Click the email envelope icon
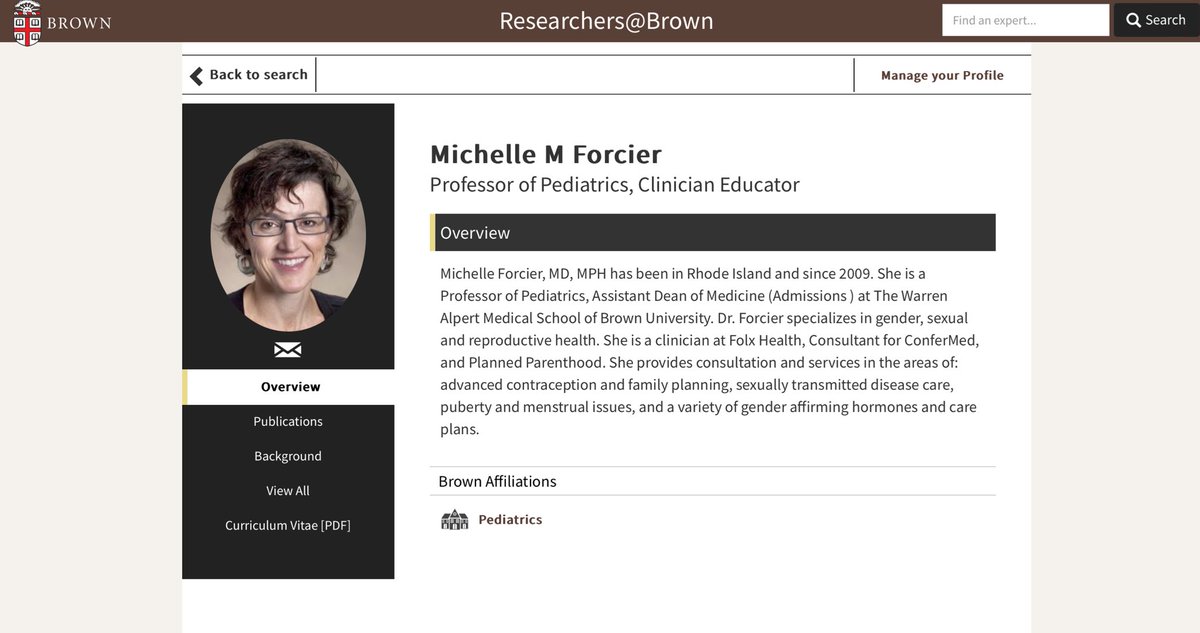This screenshot has height=633, width=1200. pyautogui.click(x=288, y=349)
